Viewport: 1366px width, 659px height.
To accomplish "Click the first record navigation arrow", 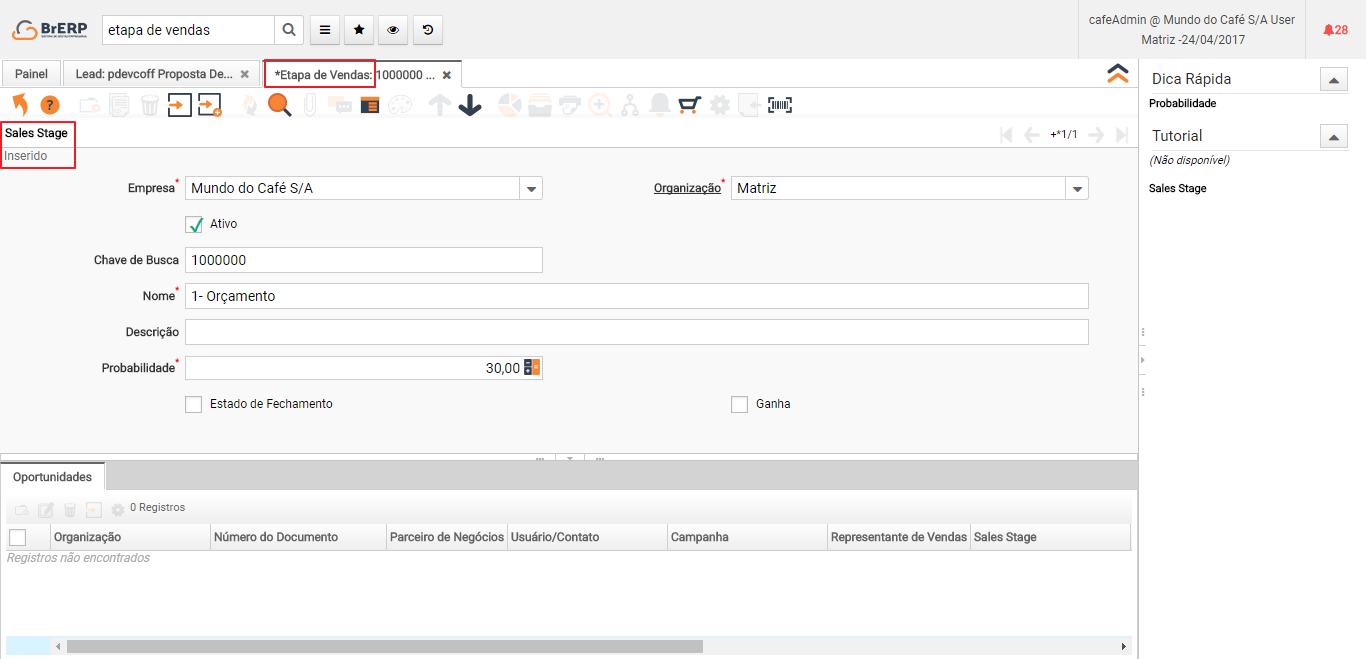I will click(1007, 135).
